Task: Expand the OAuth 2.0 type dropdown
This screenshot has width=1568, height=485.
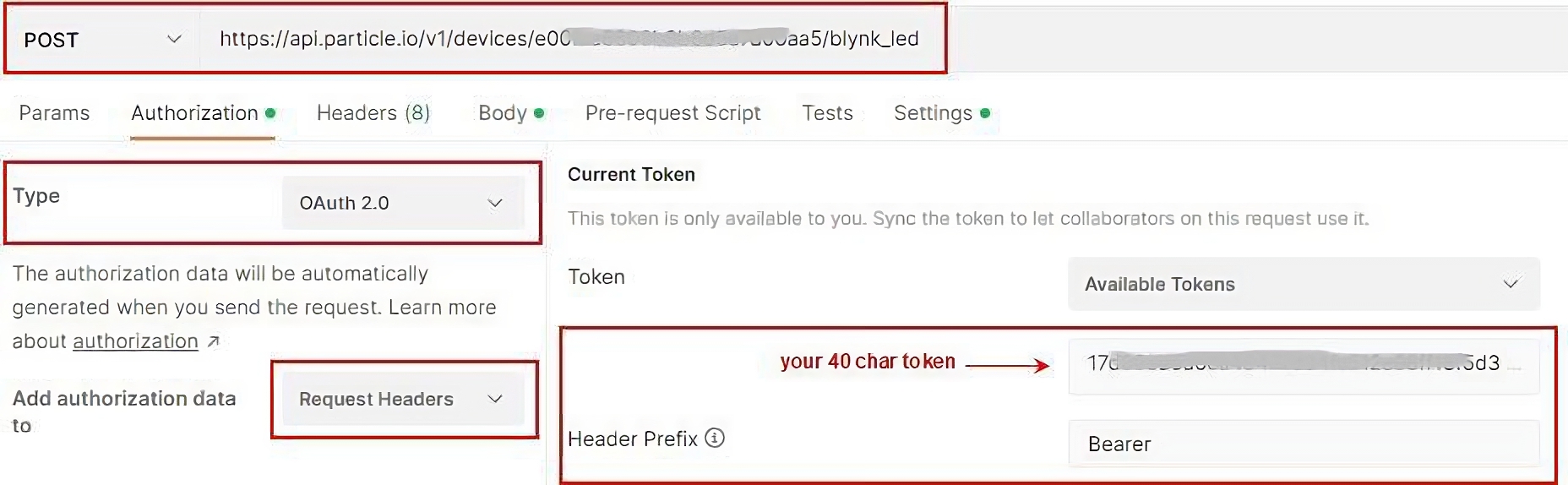Action: 402,203
